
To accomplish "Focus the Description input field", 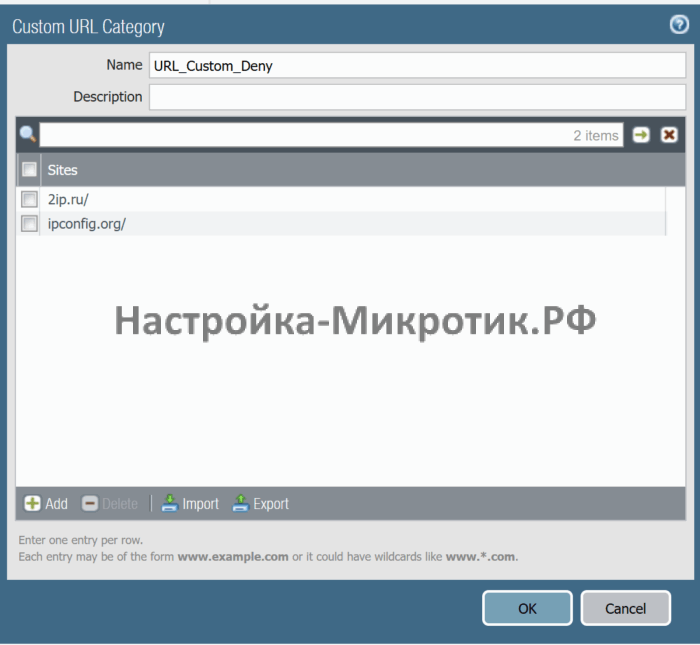I will tap(417, 97).
